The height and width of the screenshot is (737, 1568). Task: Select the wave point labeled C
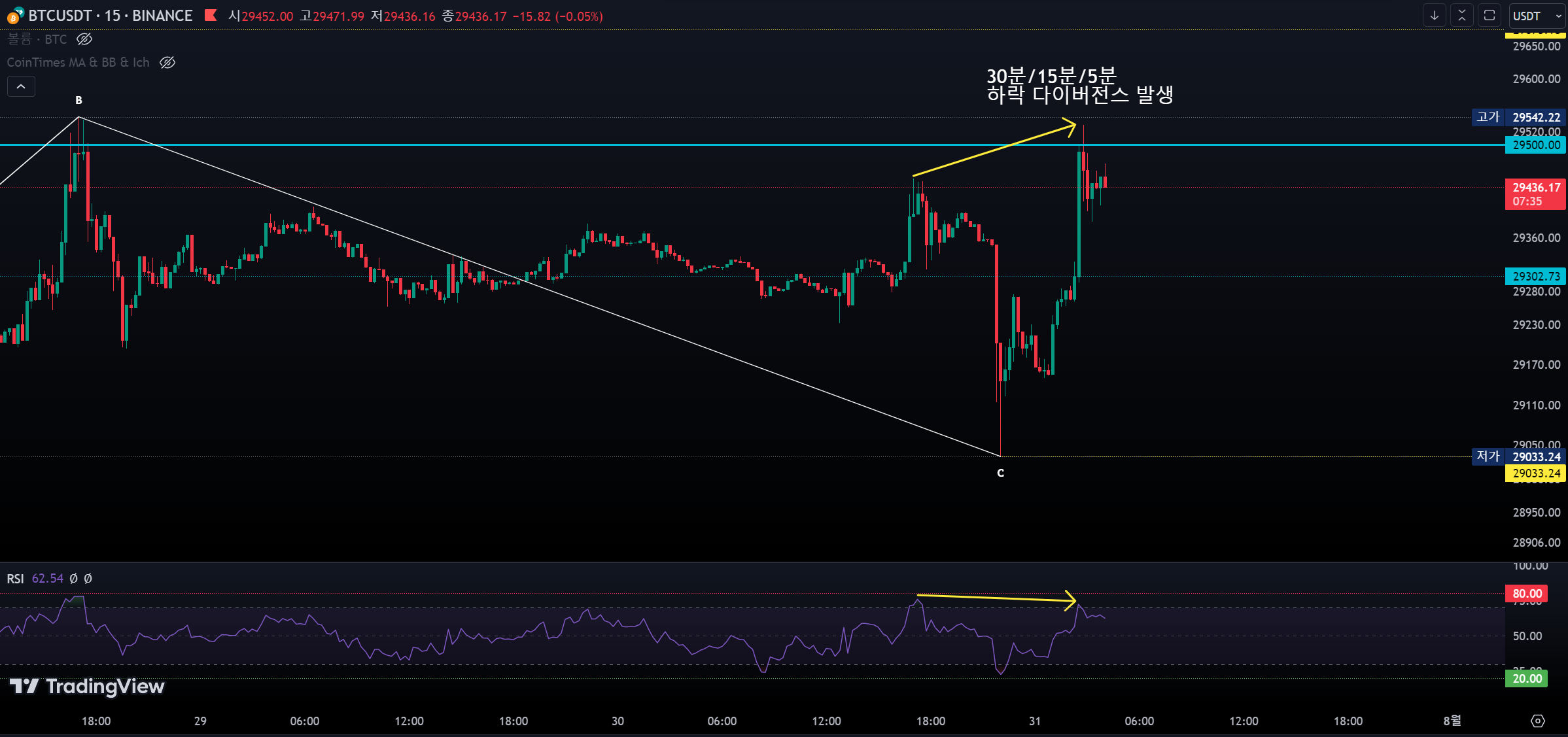point(1000,473)
